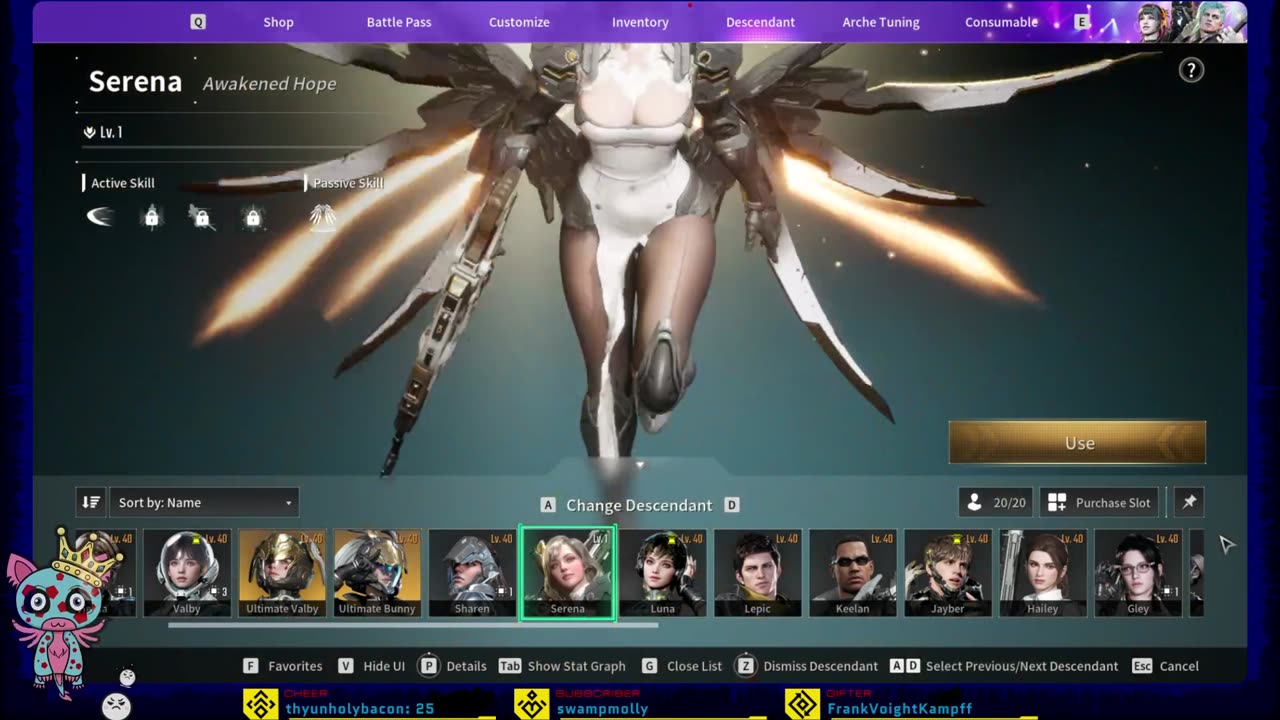Click Select Previous/Next Descendant hint
The width and height of the screenshot is (1280, 720).
(1022, 666)
